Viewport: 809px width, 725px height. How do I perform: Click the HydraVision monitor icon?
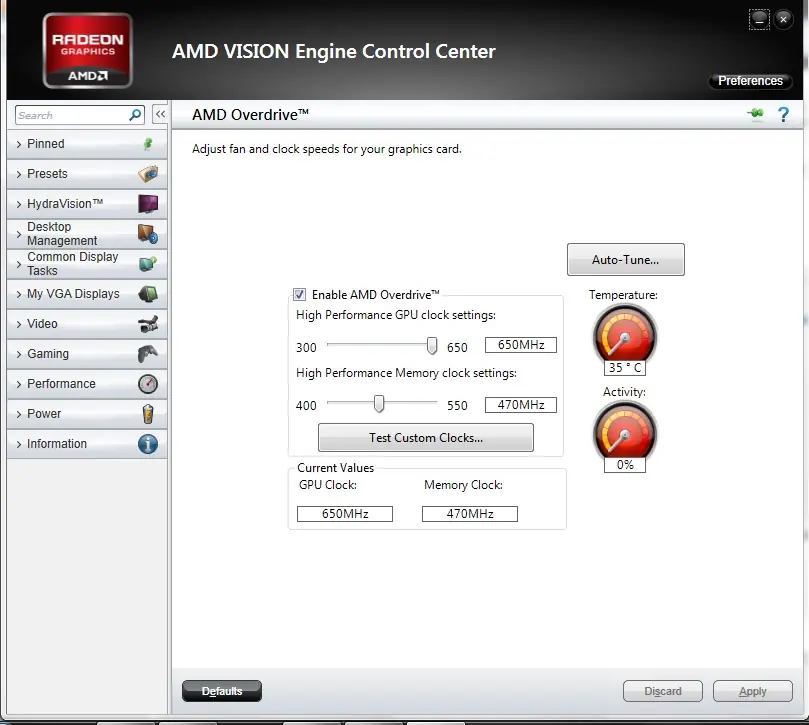tap(148, 204)
